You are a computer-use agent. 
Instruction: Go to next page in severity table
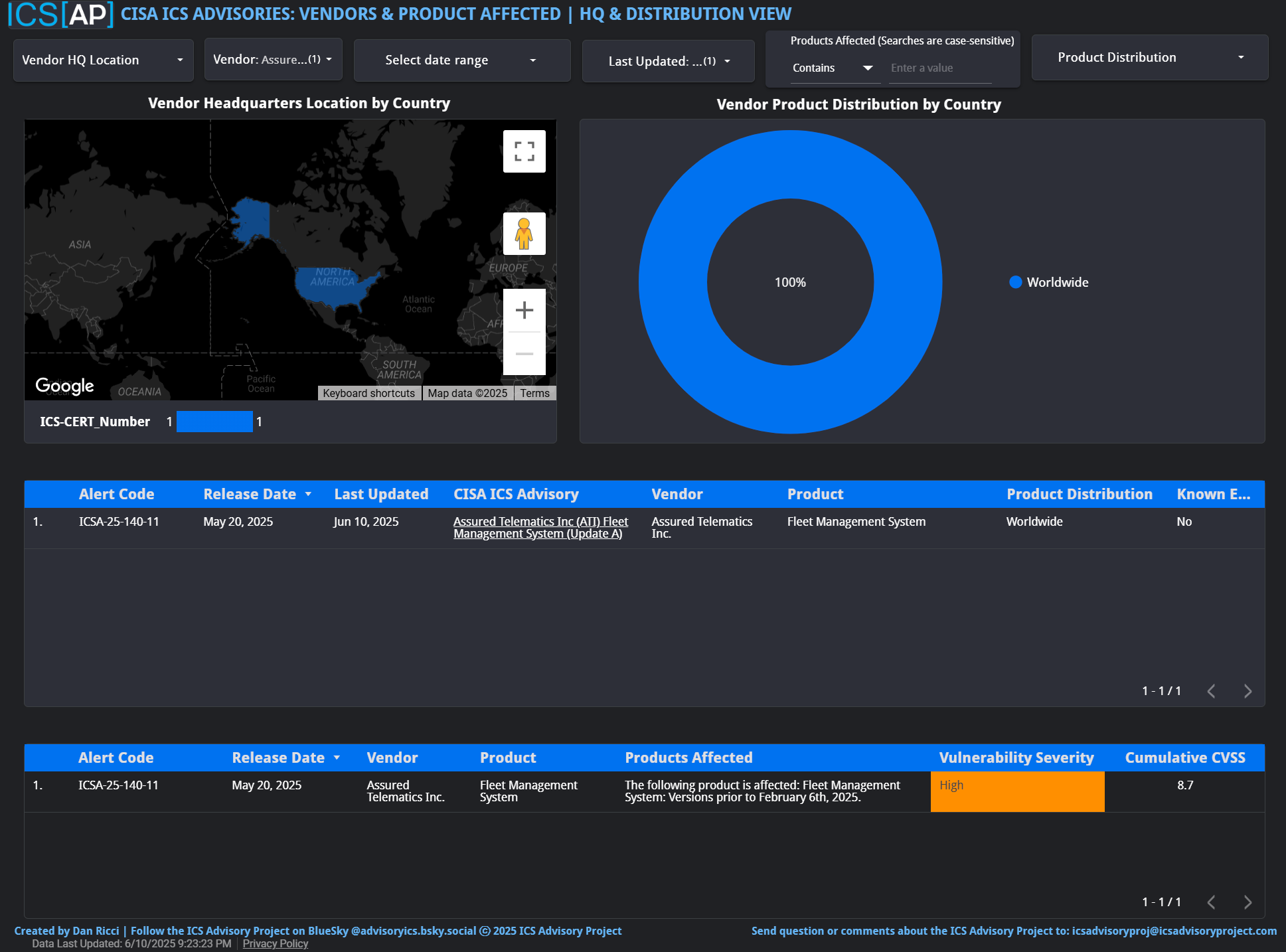coord(1247,902)
